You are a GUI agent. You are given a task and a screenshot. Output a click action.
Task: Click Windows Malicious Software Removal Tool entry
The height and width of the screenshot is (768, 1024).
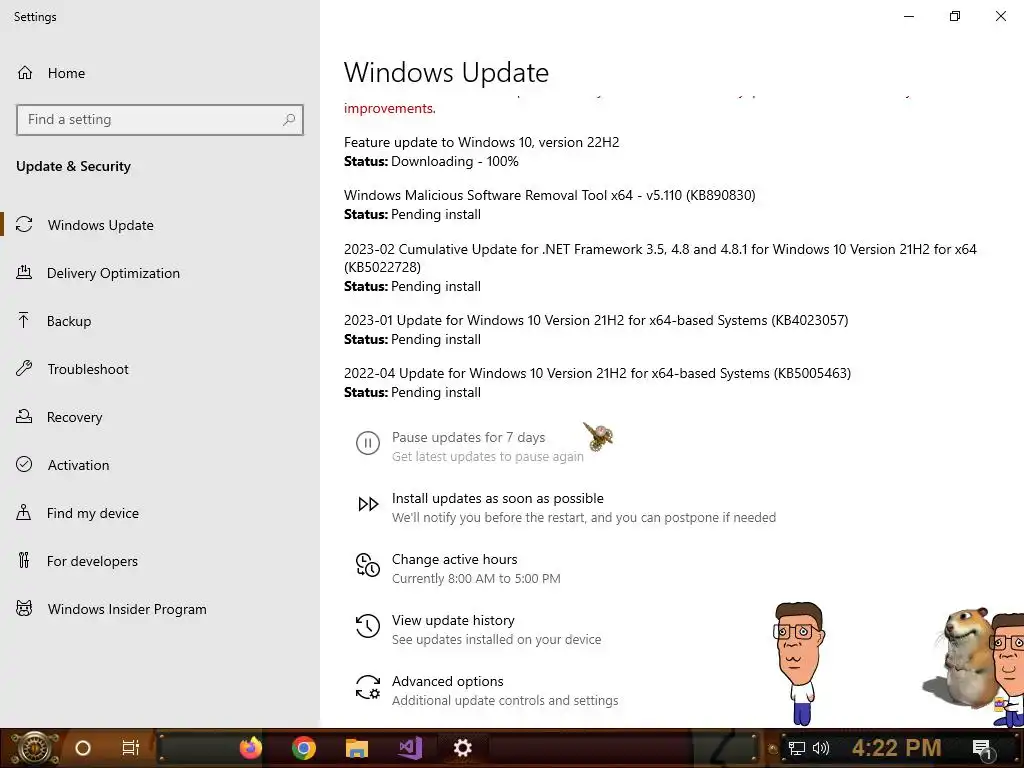click(549, 195)
